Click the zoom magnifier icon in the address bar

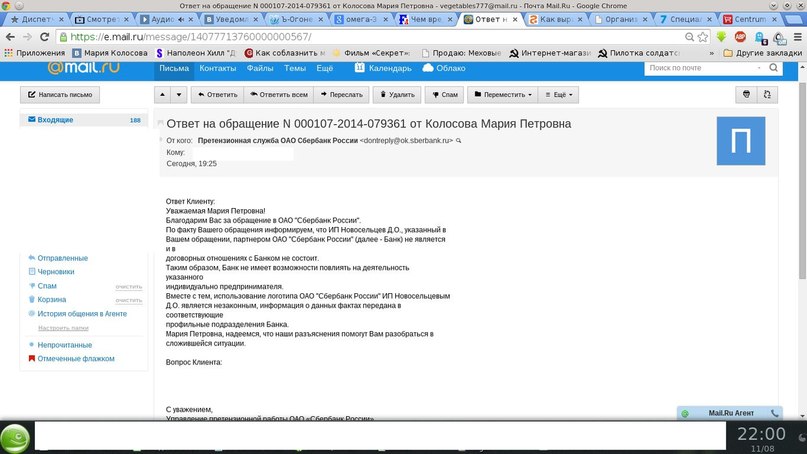[x=690, y=37]
